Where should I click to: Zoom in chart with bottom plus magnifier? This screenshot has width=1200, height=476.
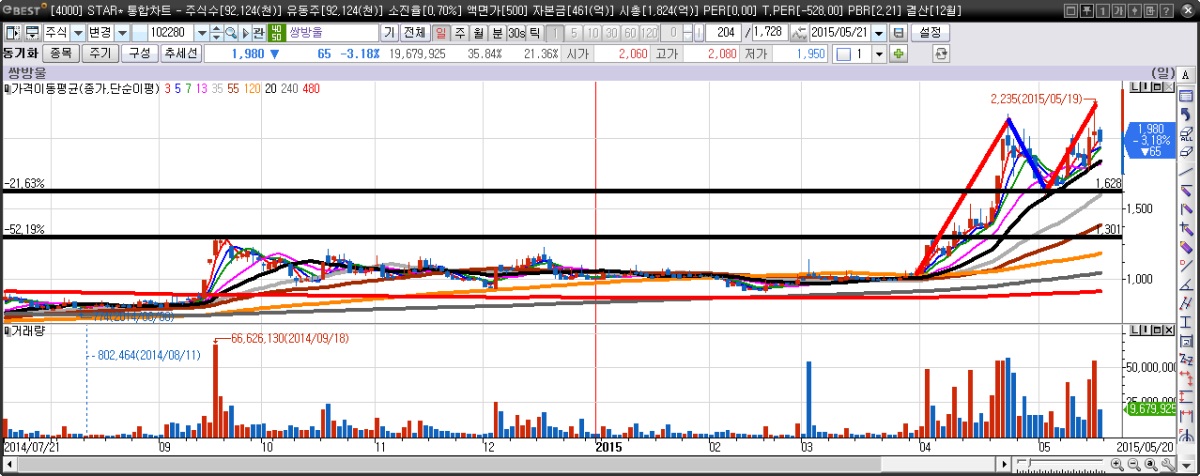[x=1117, y=465]
